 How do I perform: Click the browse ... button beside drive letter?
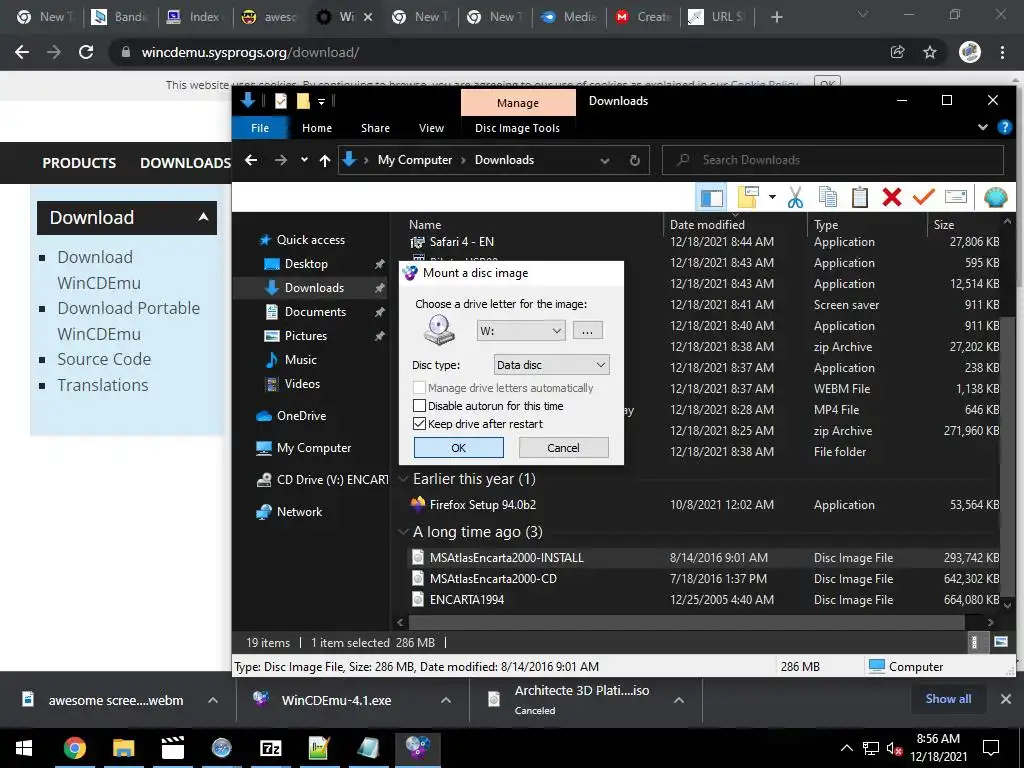coord(587,330)
